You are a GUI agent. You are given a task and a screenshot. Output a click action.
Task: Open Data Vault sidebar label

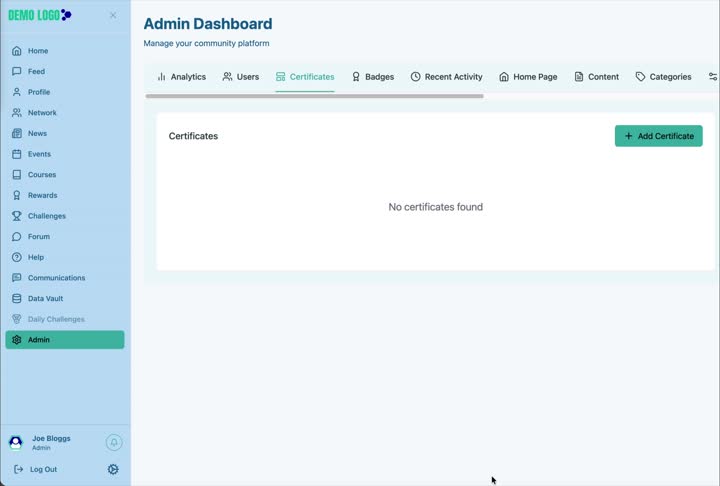[x=45, y=299]
